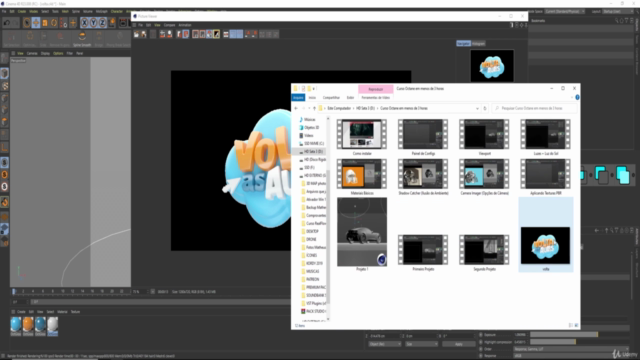The height and width of the screenshot is (360, 640).
Task: Toggle the Z axis lock
Action: [102, 23]
